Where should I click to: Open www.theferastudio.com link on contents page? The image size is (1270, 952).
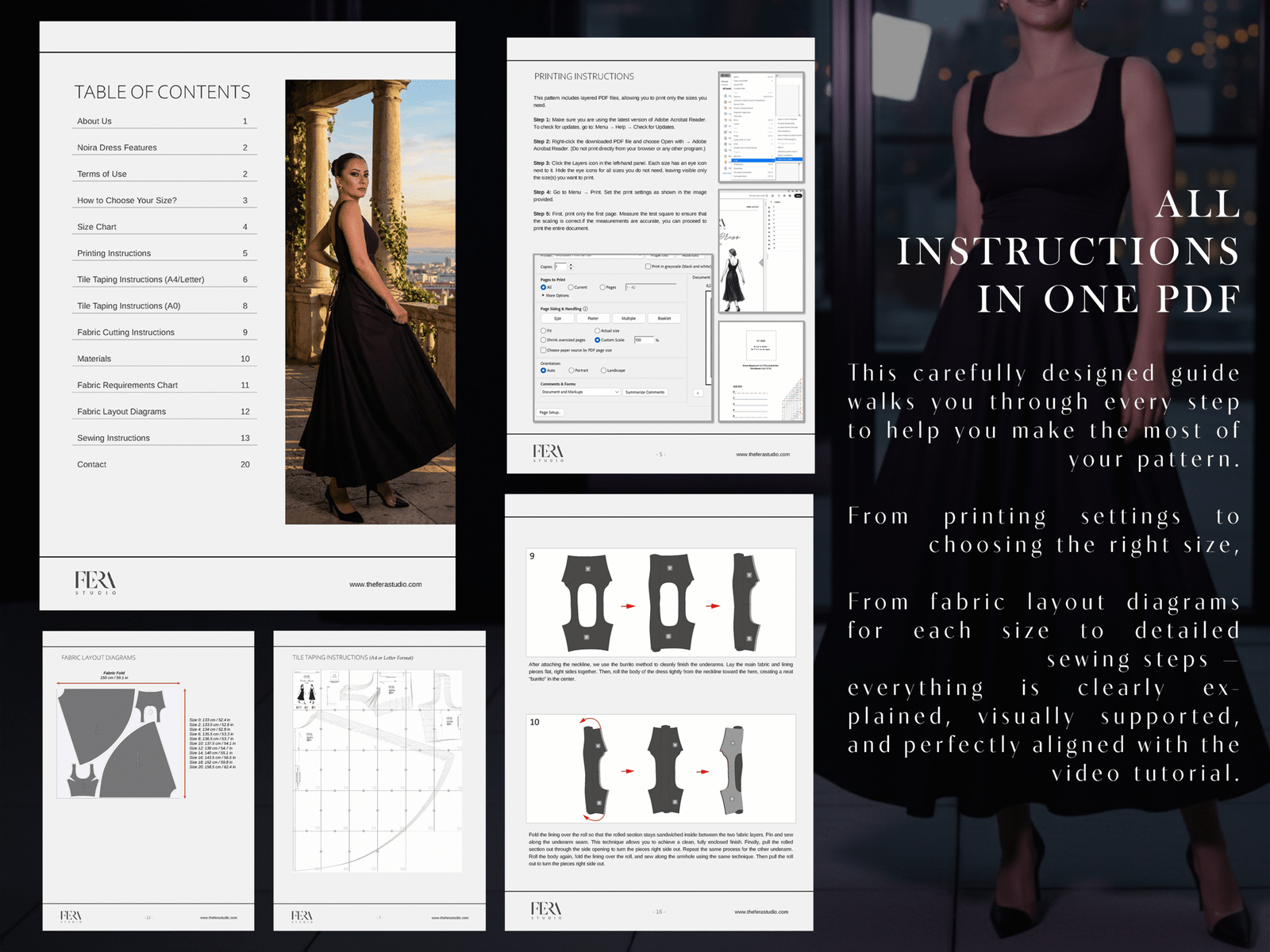point(385,585)
